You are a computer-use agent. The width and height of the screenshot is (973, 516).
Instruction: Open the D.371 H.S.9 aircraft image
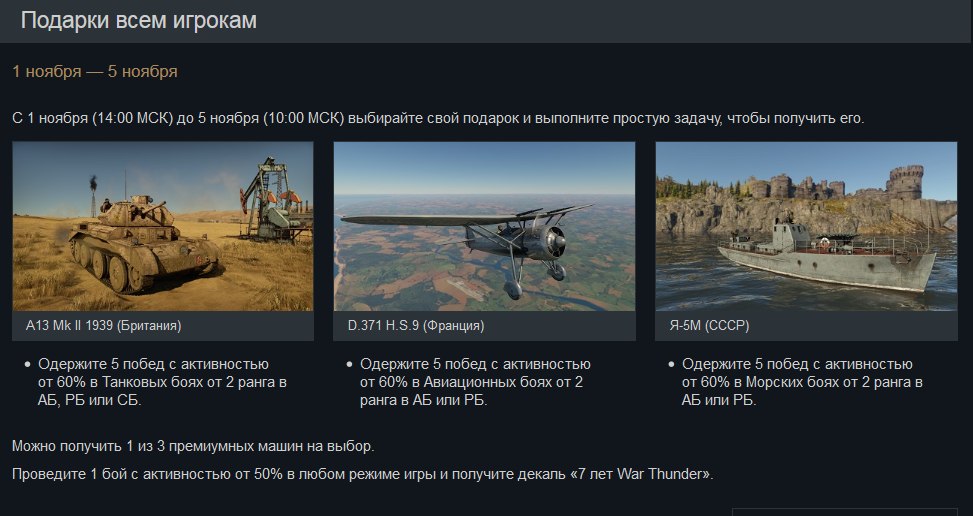point(484,226)
